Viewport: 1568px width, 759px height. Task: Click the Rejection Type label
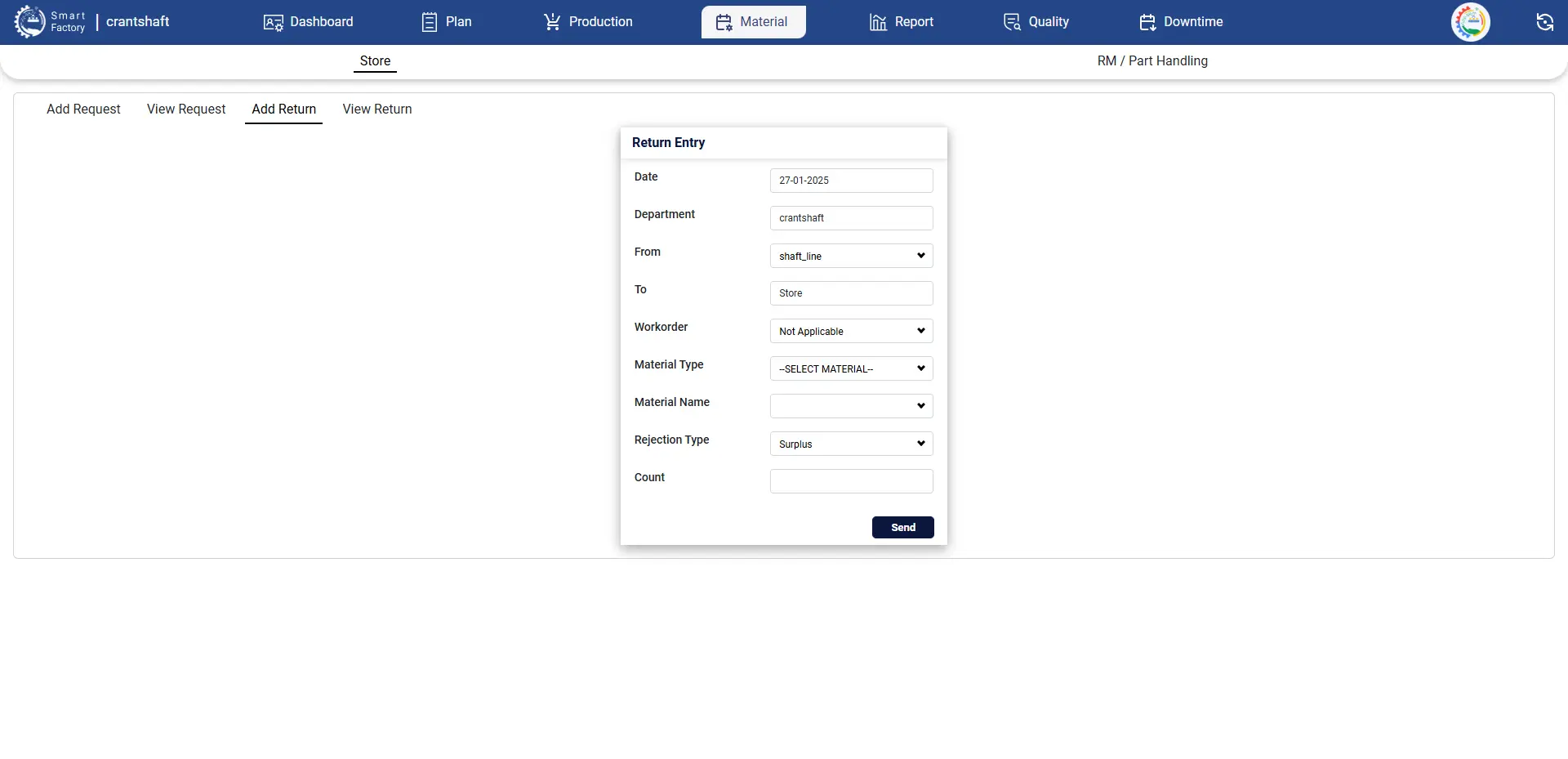coord(671,440)
